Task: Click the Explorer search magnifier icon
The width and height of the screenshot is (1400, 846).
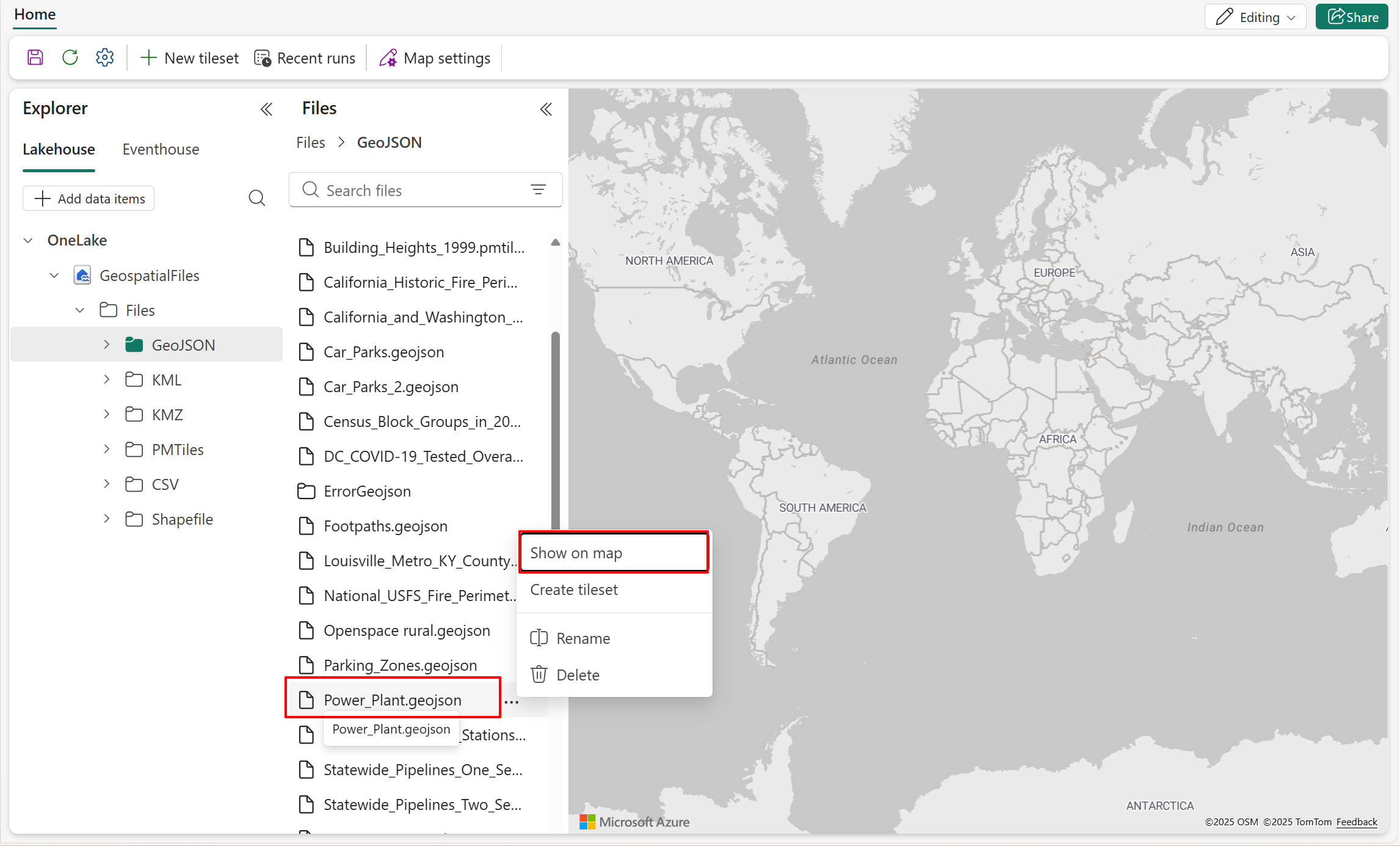Action: point(256,198)
